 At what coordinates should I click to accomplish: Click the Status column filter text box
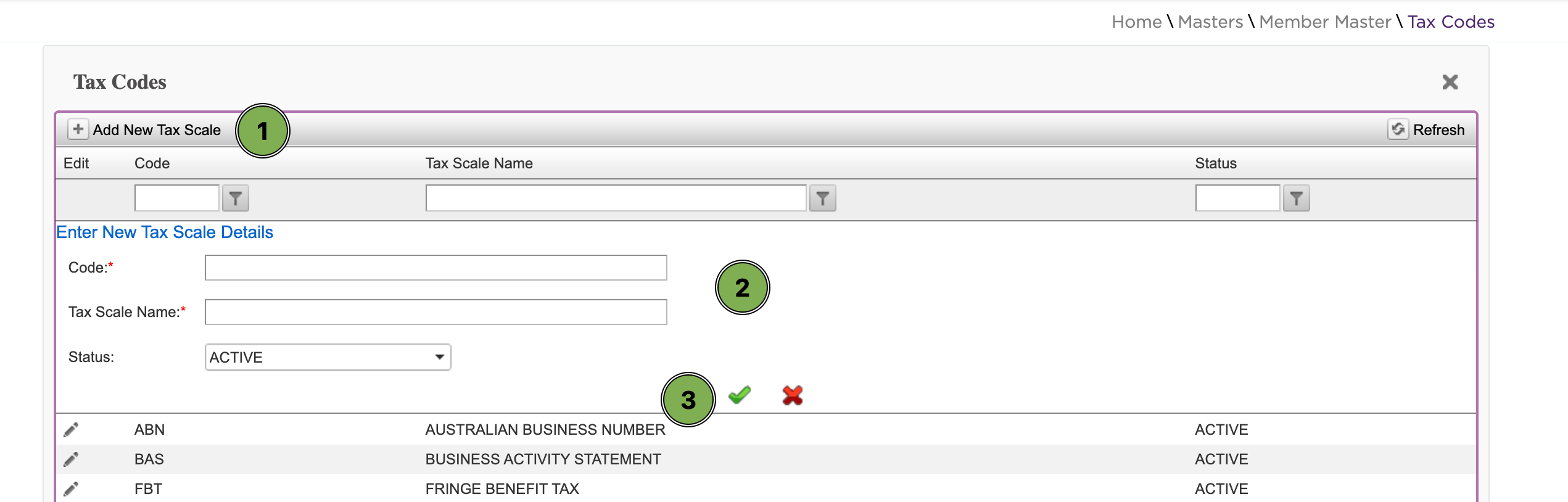[x=1237, y=198]
